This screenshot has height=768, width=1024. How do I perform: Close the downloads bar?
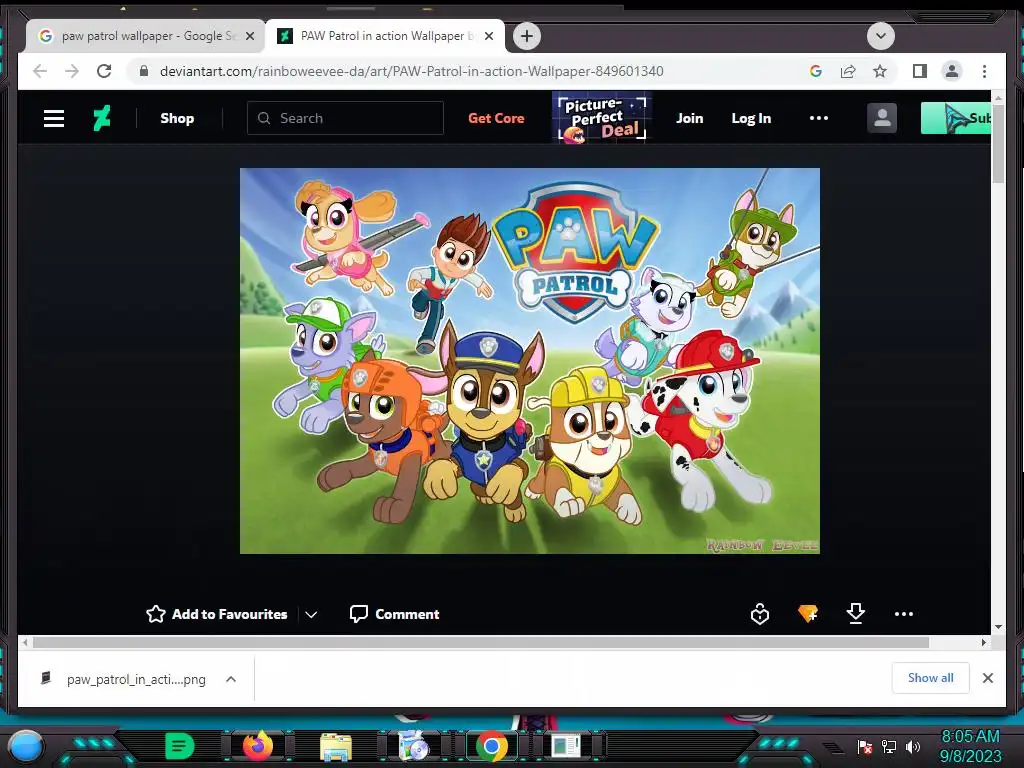pos(987,678)
